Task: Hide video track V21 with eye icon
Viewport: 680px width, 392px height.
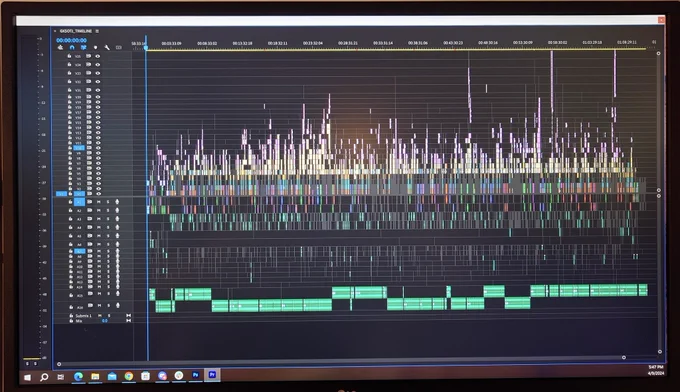Action: pos(98,90)
